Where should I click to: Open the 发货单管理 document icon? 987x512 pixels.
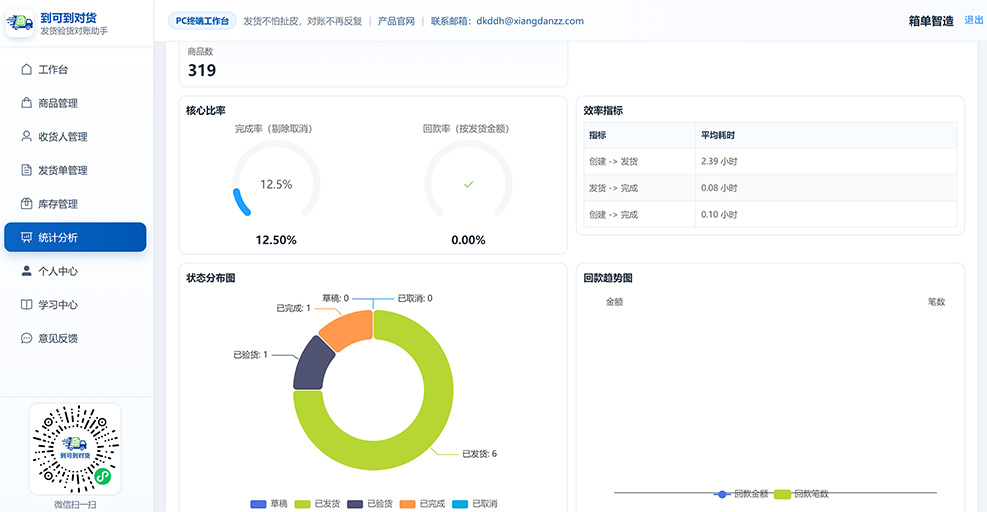(x=26, y=170)
